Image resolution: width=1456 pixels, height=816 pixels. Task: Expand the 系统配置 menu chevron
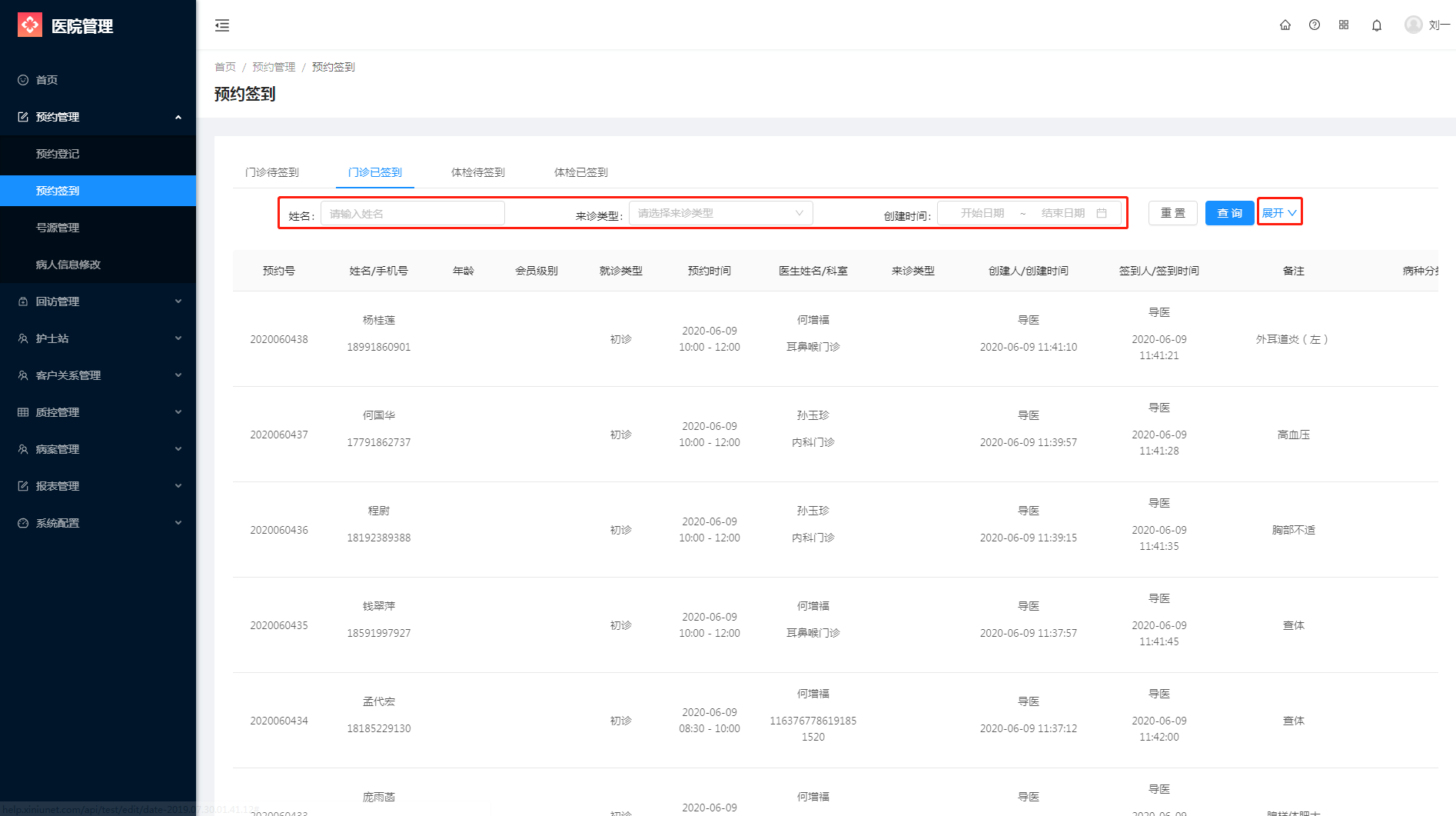(178, 523)
